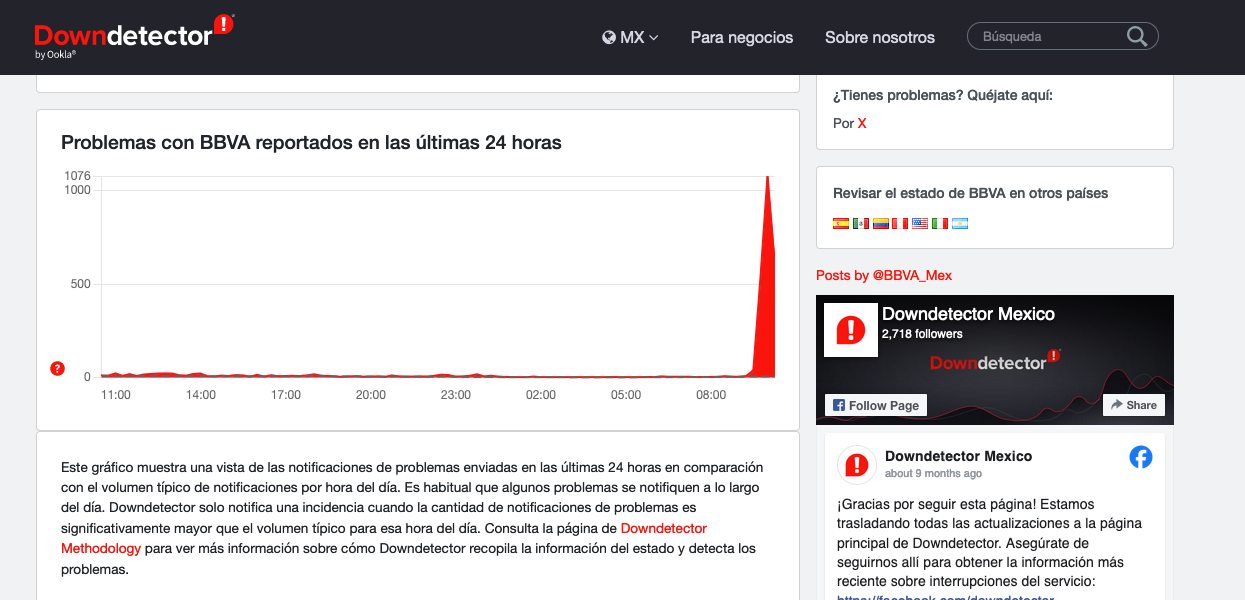The width and height of the screenshot is (1245, 600).
Task: Click the 1000 axis value
Action: (77, 190)
